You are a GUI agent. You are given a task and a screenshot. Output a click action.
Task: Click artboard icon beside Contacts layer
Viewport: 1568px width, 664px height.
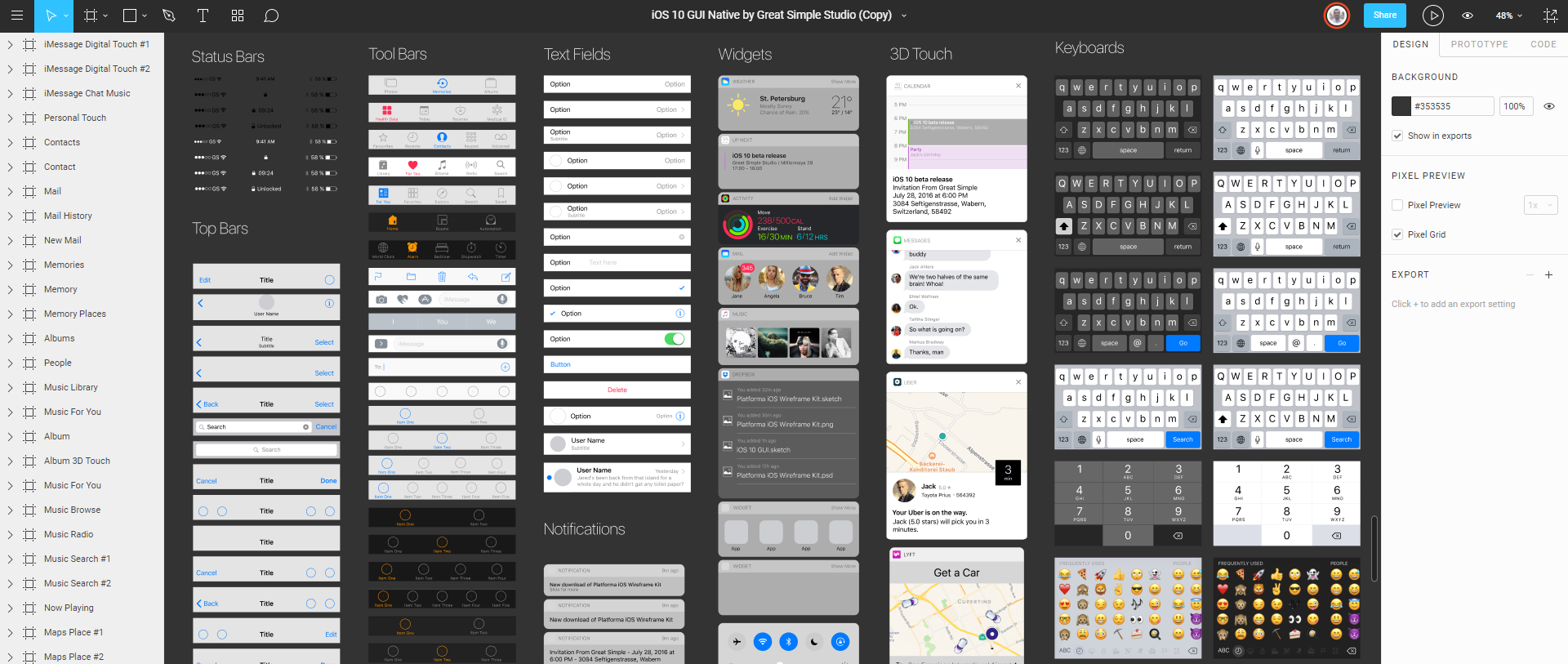click(29, 142)
